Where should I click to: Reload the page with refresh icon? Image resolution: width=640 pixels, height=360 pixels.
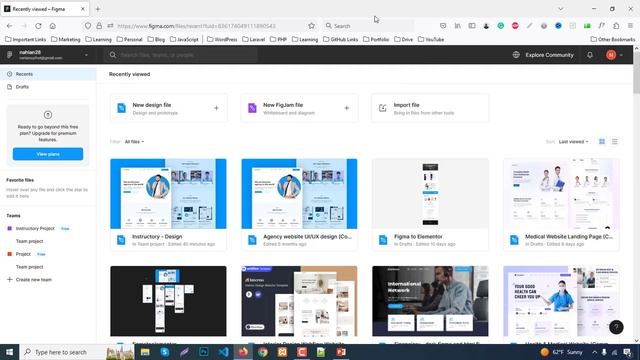(38, 26)
